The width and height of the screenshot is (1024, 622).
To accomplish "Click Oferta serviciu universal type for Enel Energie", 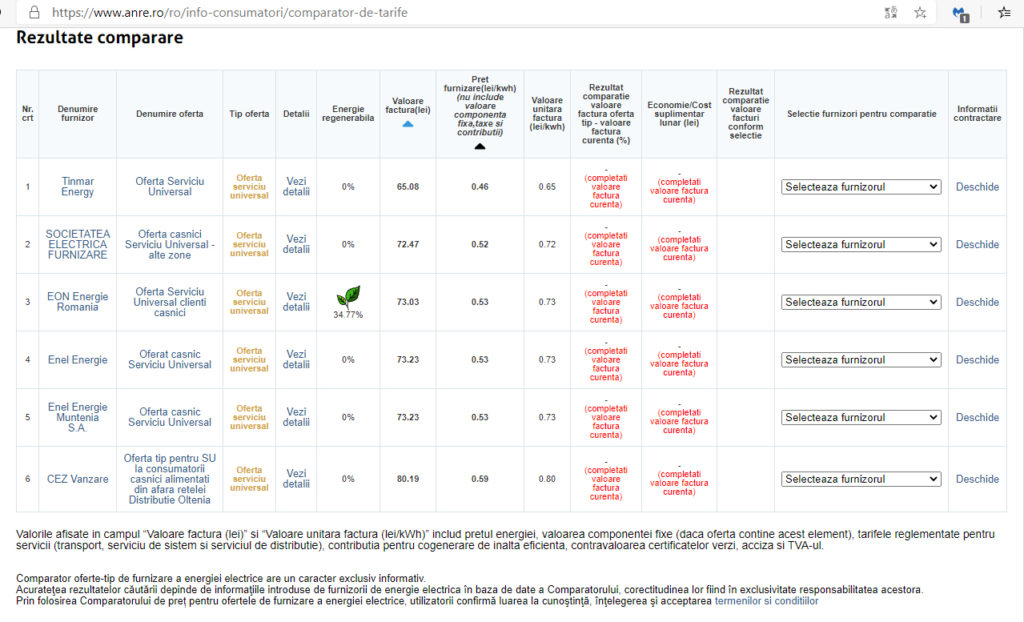I will coord(249,359).
